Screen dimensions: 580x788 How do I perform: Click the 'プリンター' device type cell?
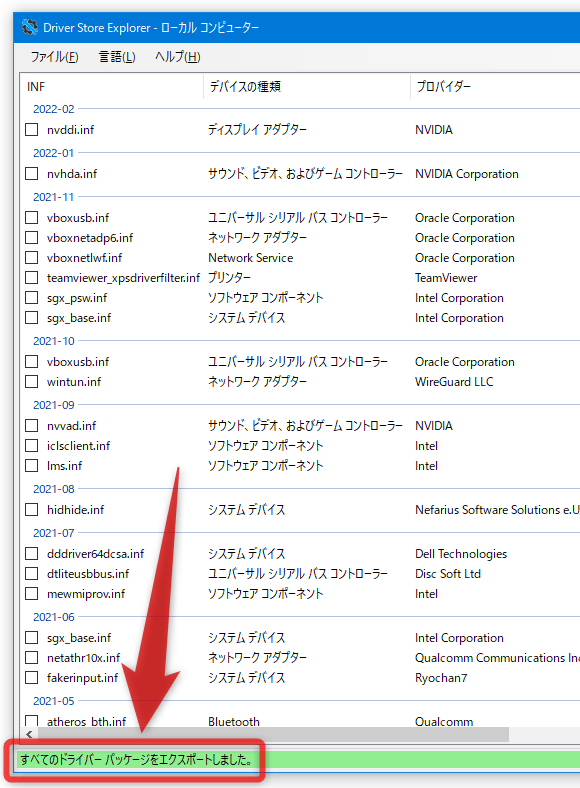pos(229,278)
